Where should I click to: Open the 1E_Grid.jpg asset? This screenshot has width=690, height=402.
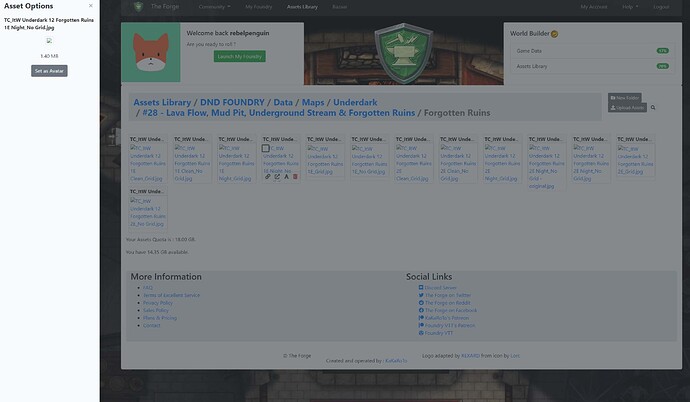point(325,156)
